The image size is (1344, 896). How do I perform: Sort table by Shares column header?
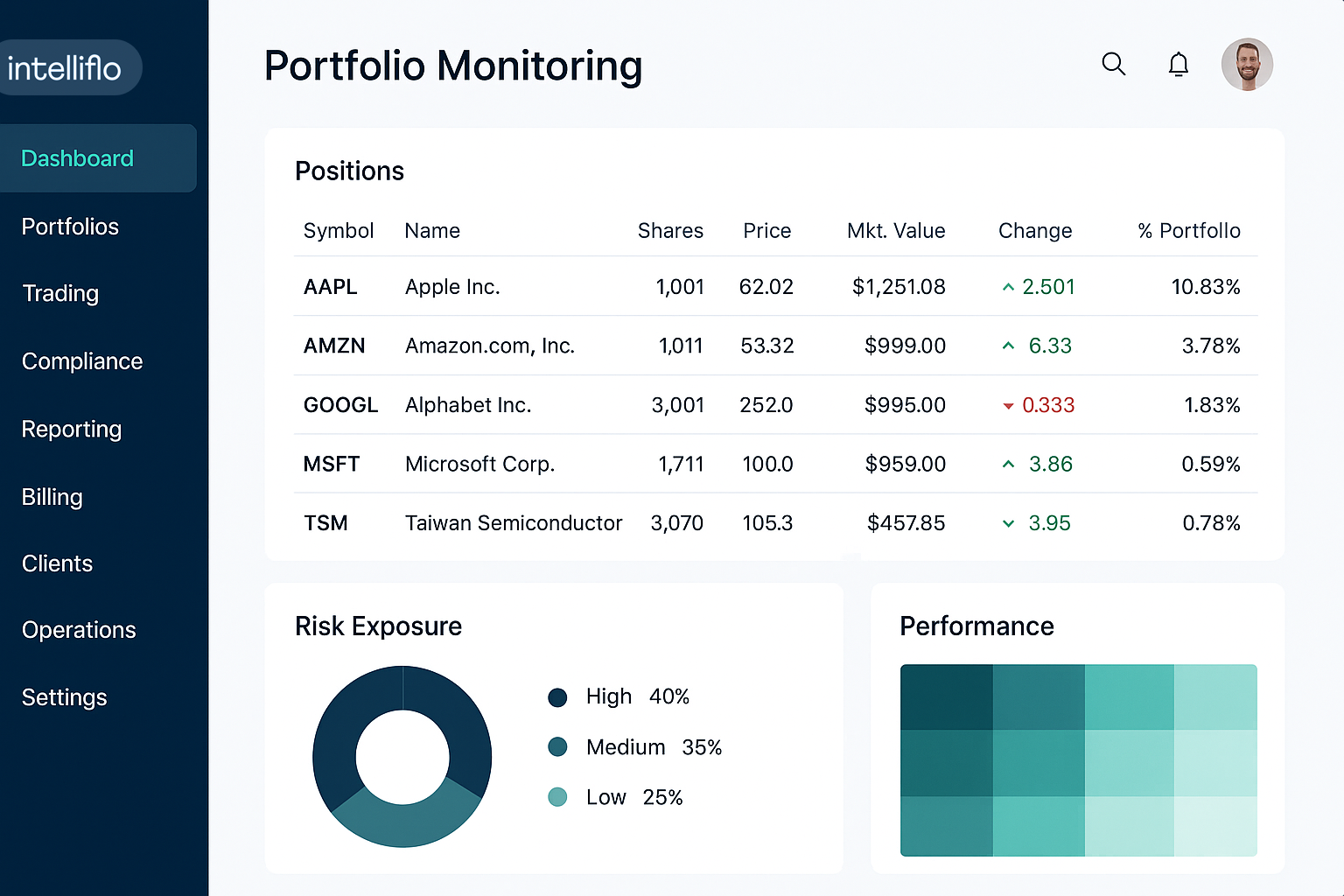point(670,231)
